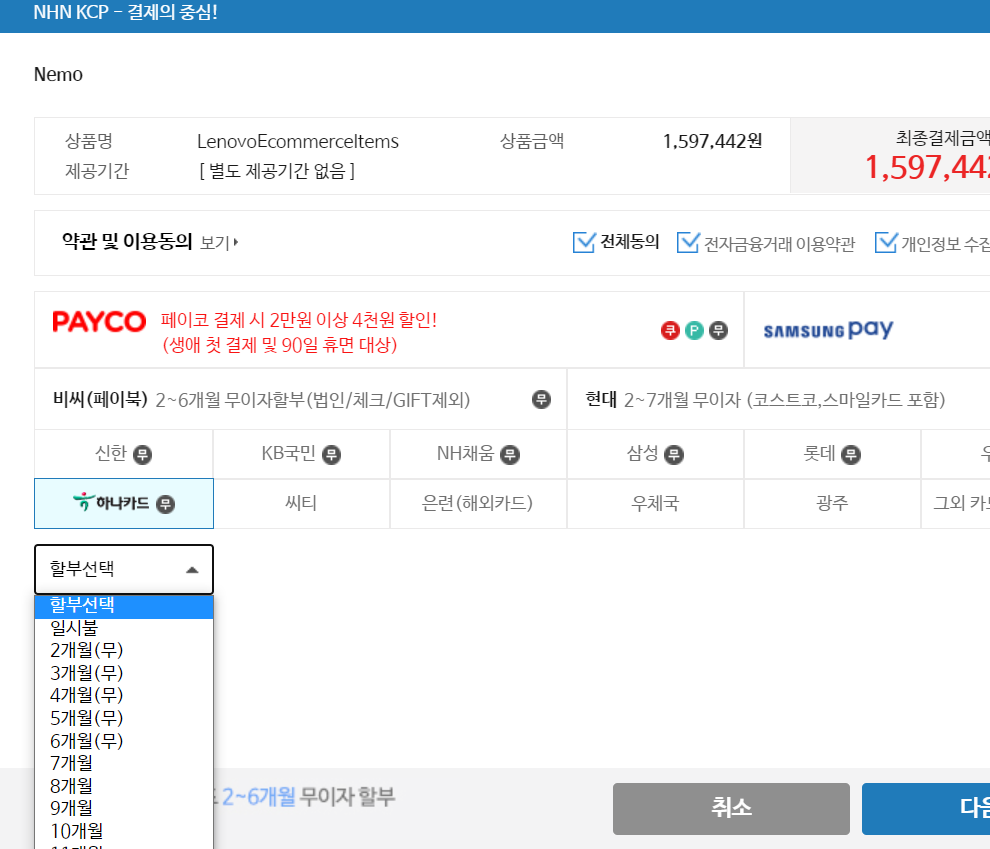
Task: Choose 우체국 card
Action: coord(655,503)
